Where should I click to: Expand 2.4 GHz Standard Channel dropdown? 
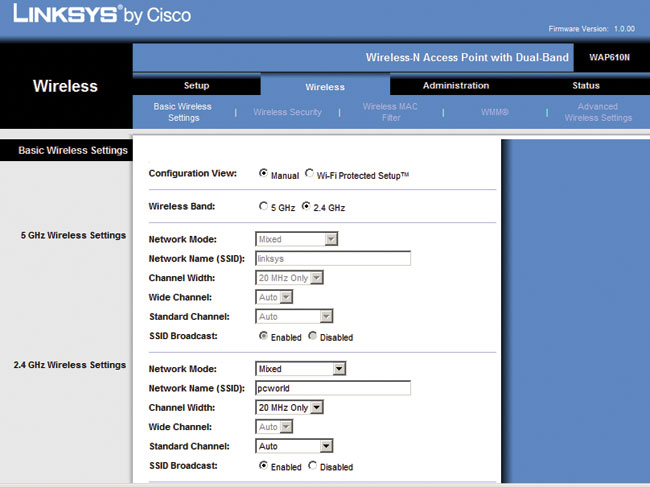click(x=326, y=446)
